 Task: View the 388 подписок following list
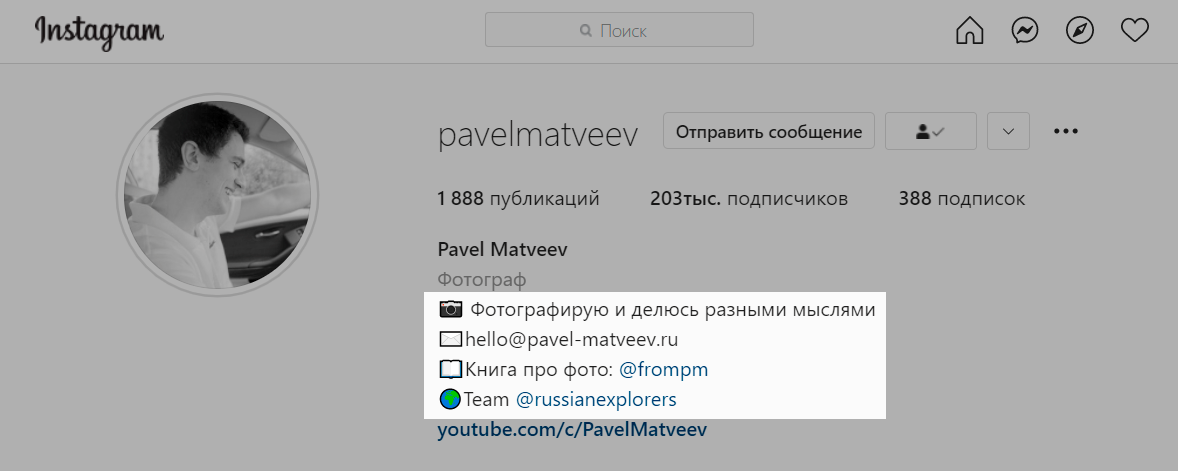[x=962, y=199]
